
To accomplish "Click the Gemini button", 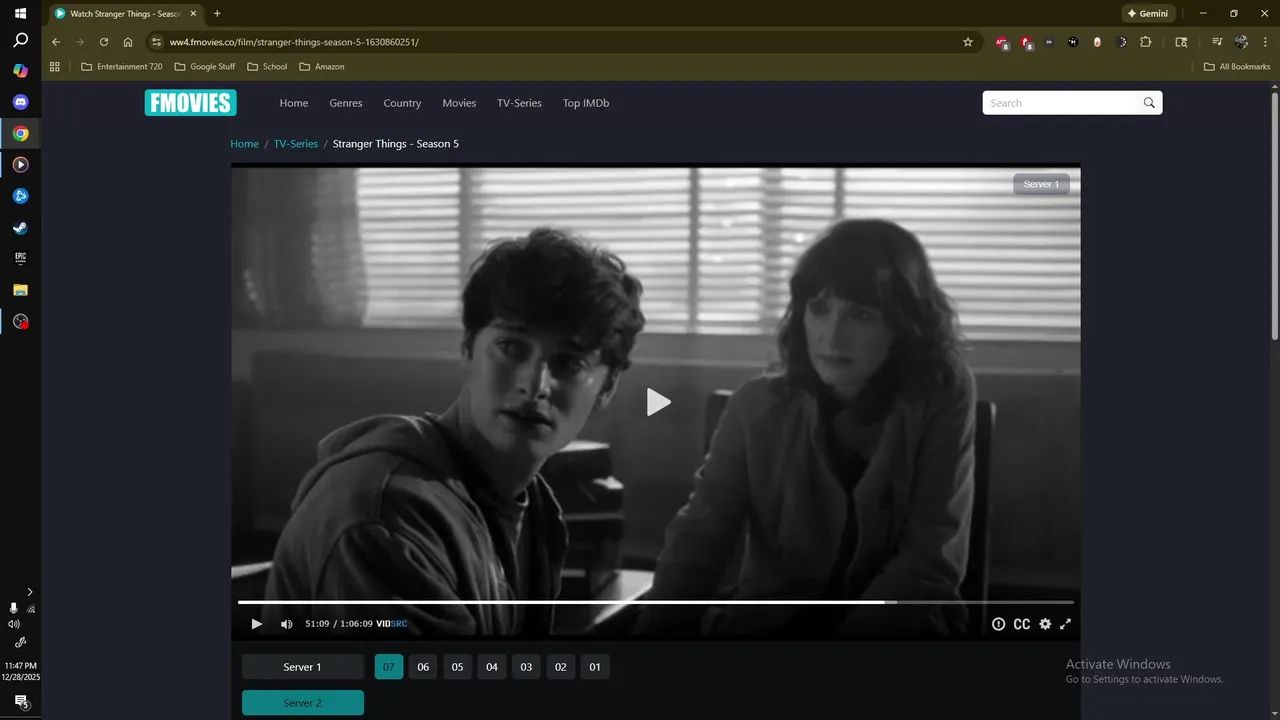I will (1148, 14).
